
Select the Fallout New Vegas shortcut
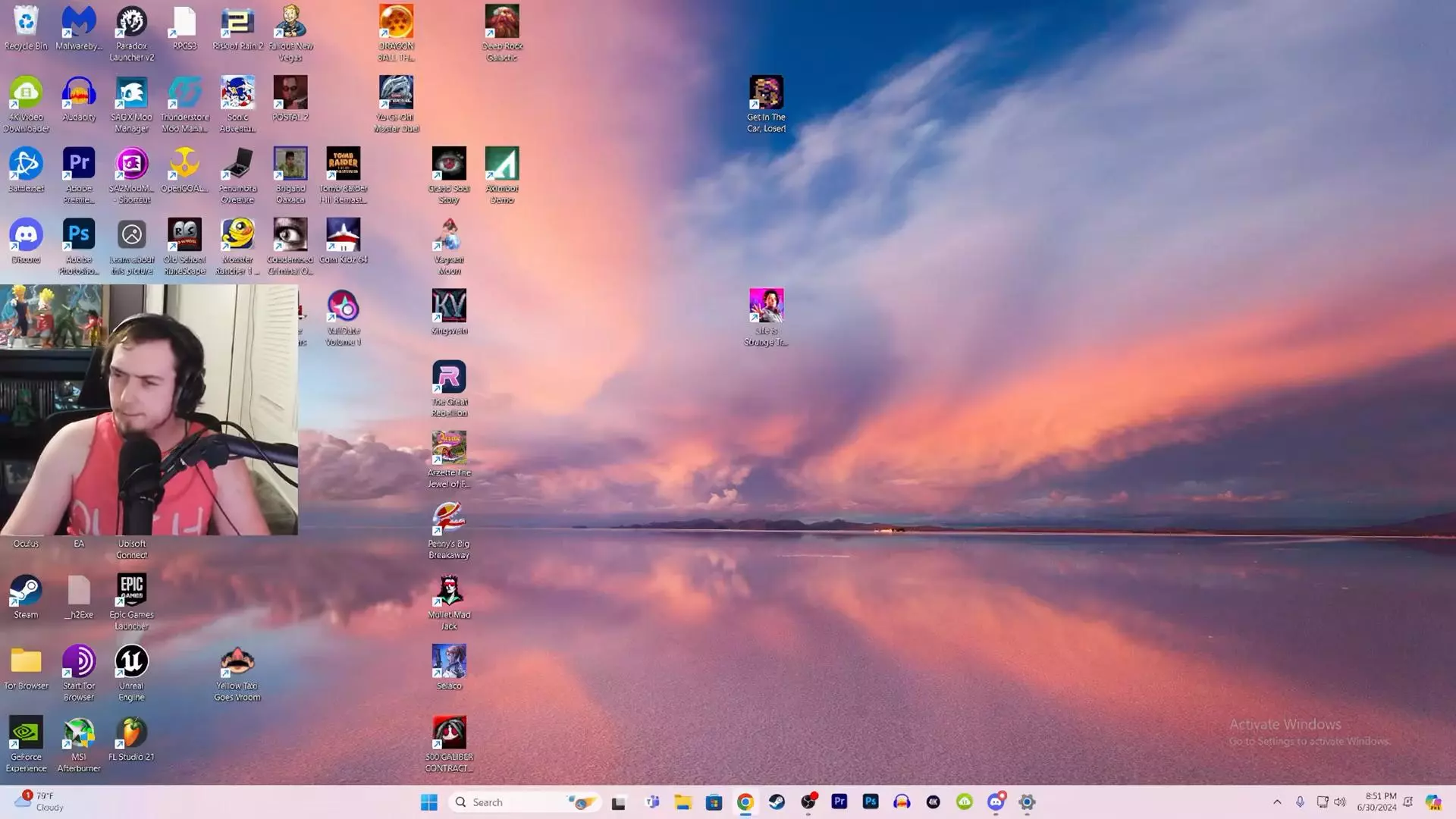[x=290, y=33]
